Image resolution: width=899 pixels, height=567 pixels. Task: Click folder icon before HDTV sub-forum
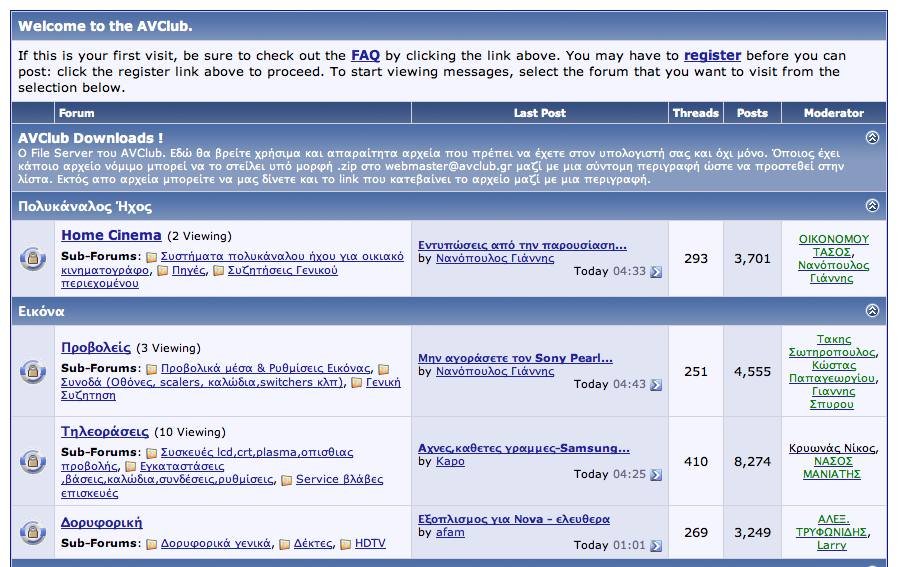[x=346, y=544]
